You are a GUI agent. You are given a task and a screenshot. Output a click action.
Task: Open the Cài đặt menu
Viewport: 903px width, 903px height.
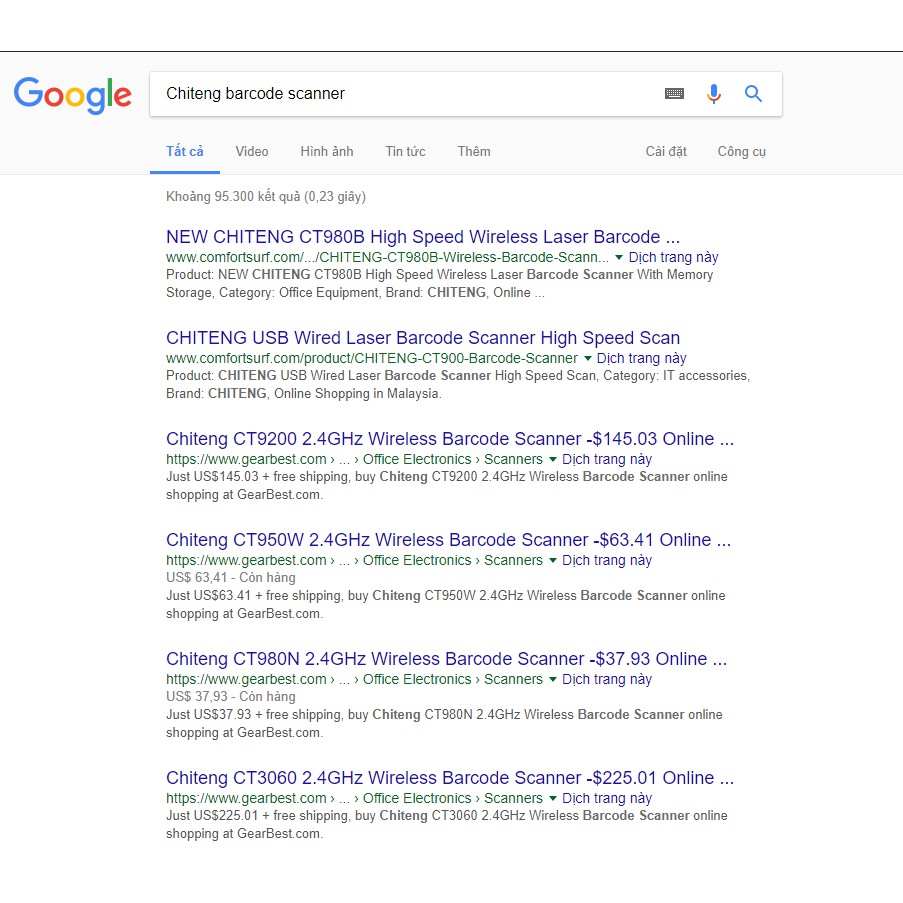pos(666,152)
